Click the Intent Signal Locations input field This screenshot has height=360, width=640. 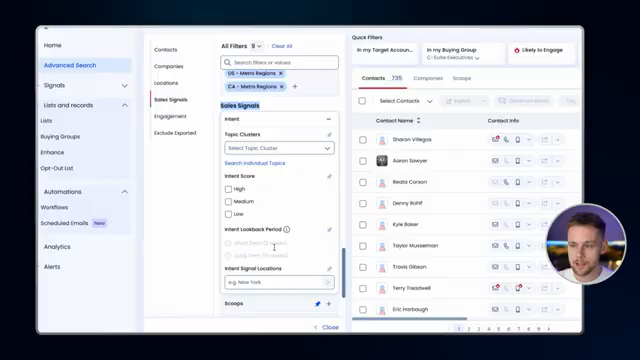pos(279,282)
